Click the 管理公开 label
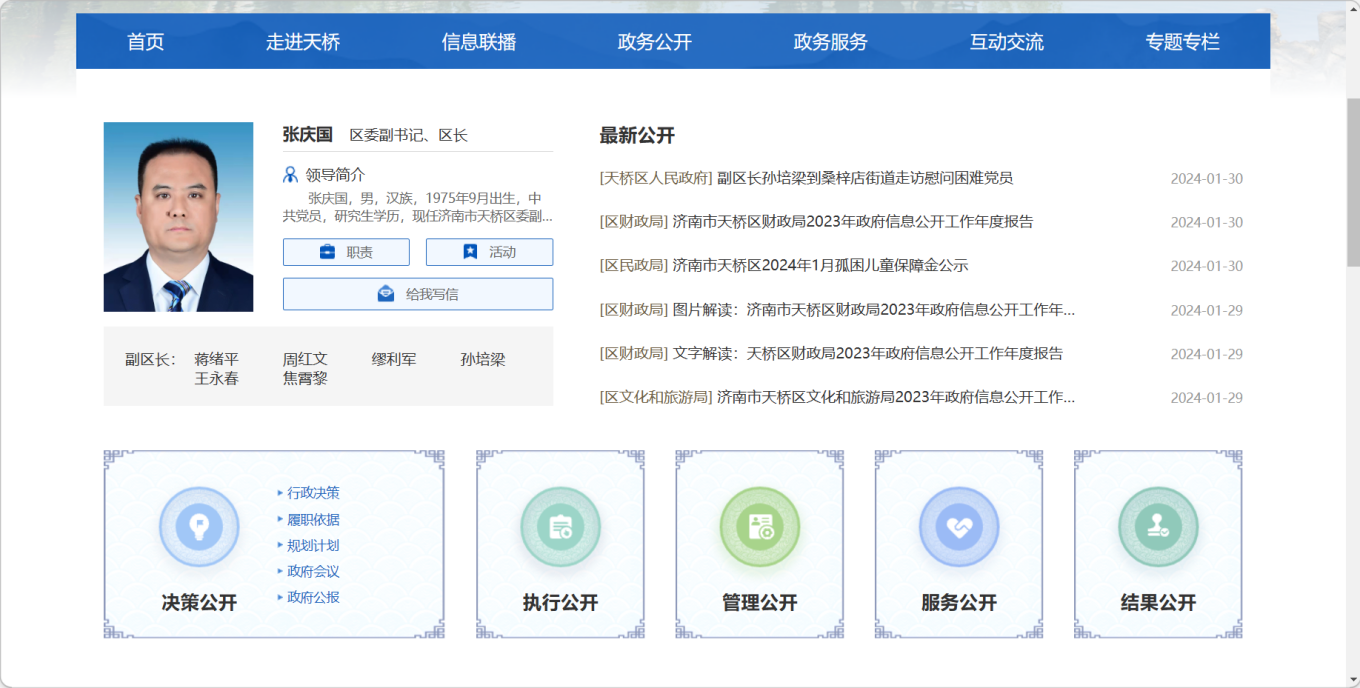1360x688 pixels. pos(760,603)
